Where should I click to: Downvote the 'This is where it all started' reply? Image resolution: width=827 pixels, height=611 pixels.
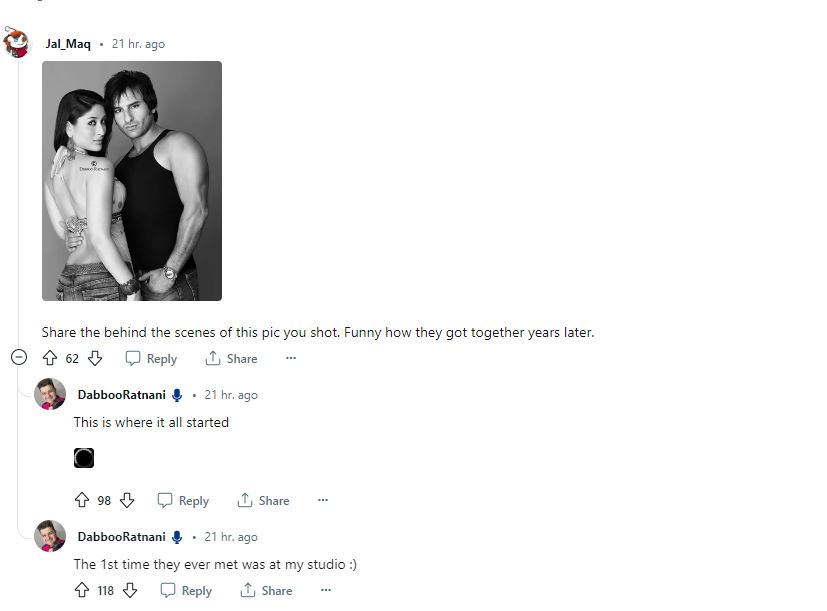pyautogui.click(x=127, y=500)
